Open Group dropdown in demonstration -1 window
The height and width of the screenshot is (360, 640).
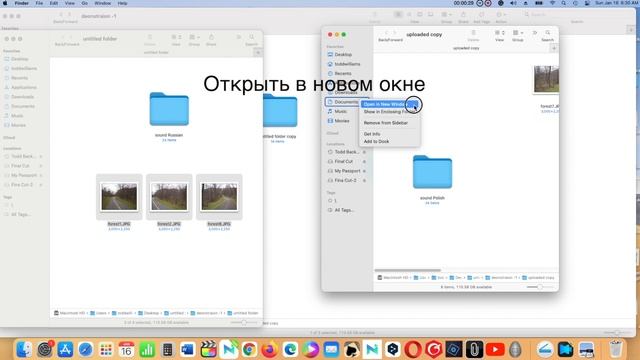447,15
